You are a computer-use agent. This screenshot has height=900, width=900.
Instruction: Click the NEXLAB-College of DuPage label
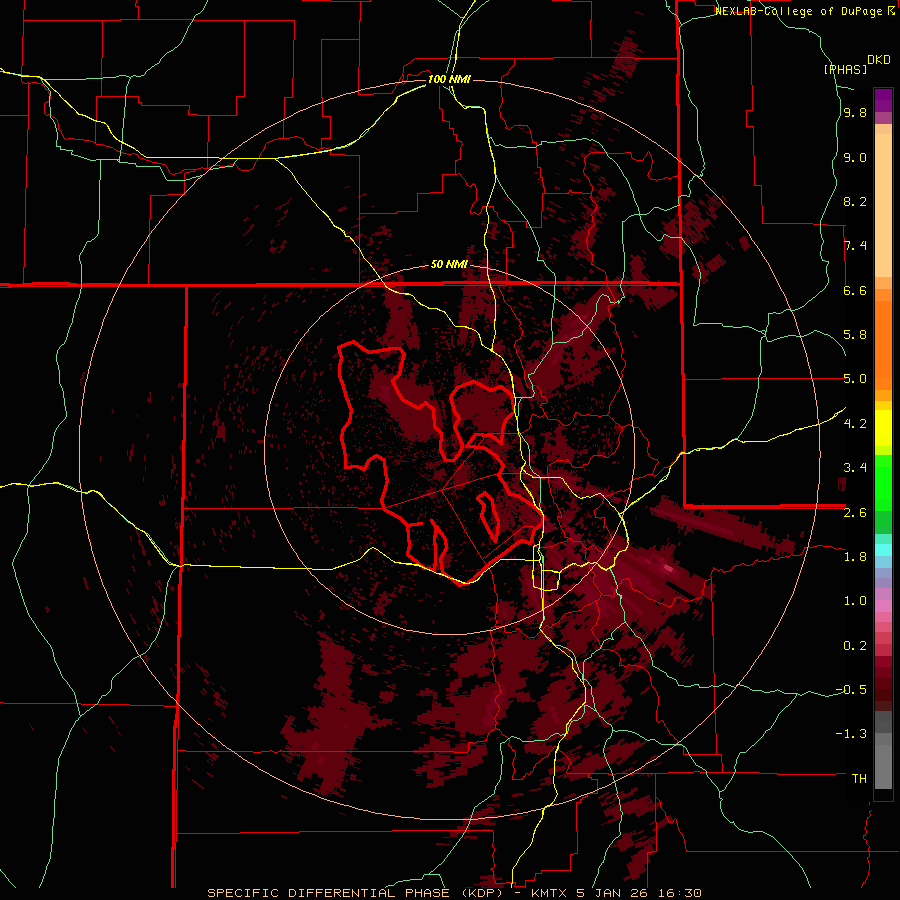798,11
